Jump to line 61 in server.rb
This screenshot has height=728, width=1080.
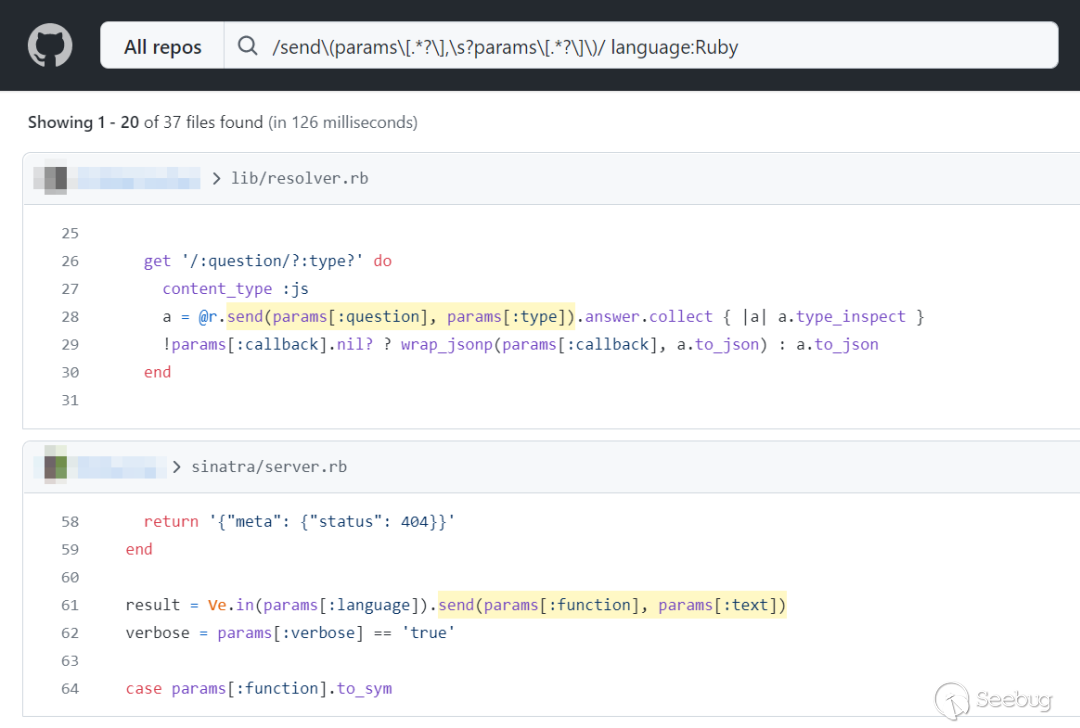(x=69, y=605)
